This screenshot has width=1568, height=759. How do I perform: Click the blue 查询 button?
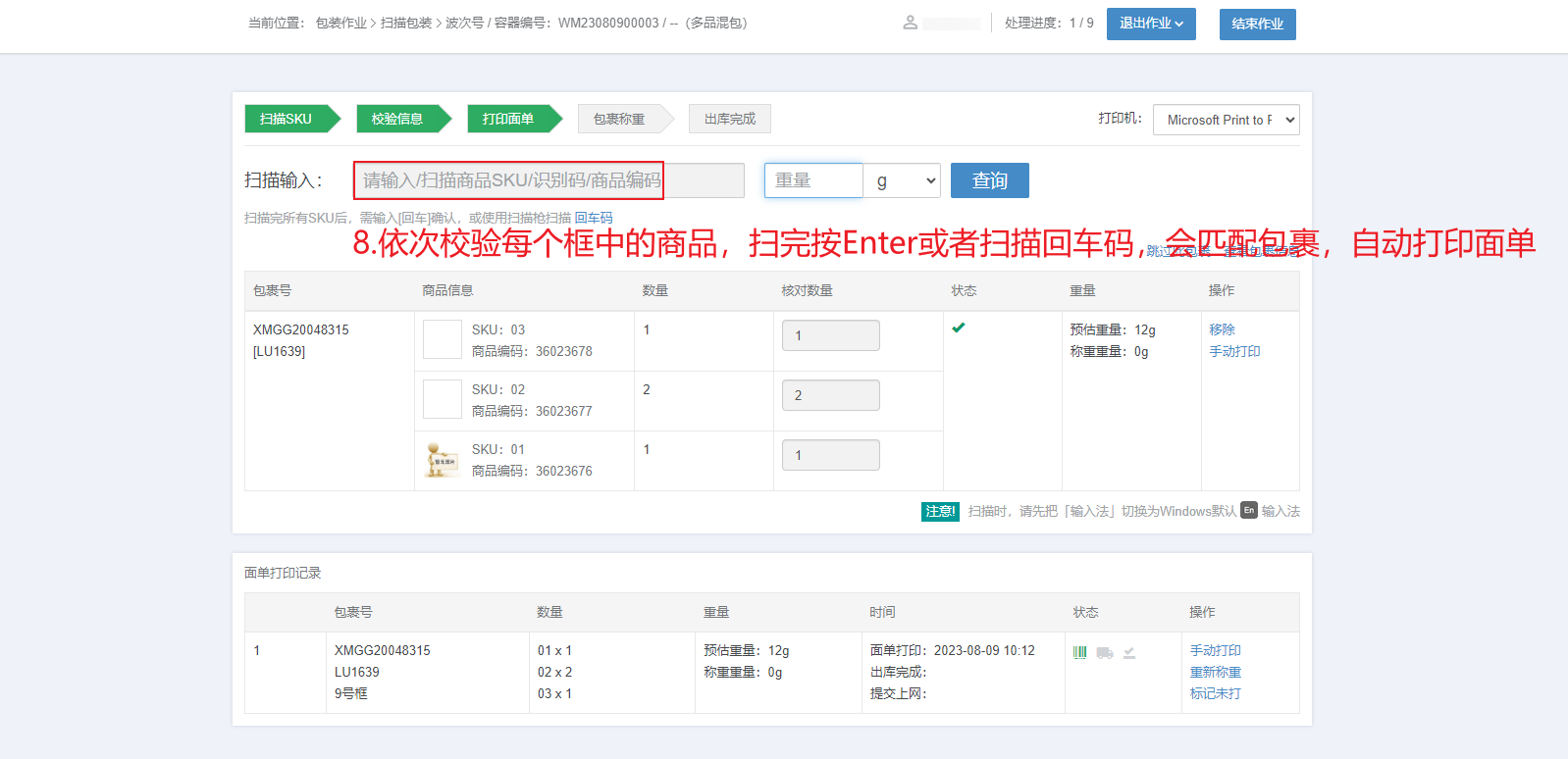989,180
